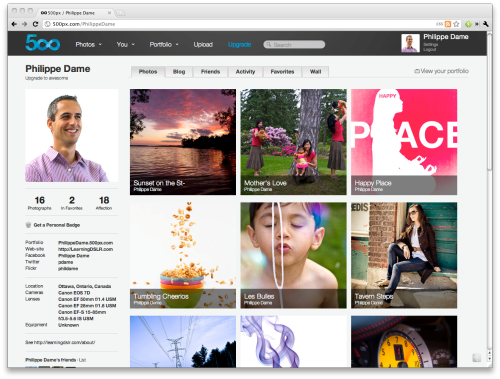Focus the Search input field
The height and width of the screenshot is (379, 500).
[x=294, y=44]
